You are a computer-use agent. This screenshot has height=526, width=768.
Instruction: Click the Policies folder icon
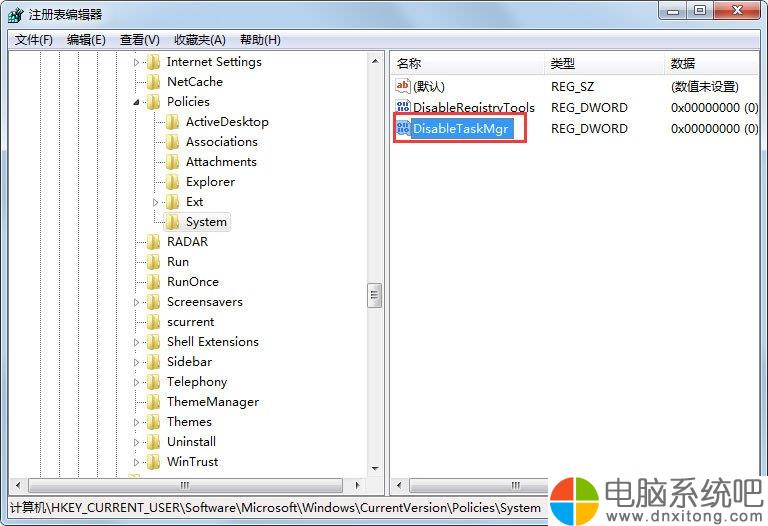(x=153, y=102)
